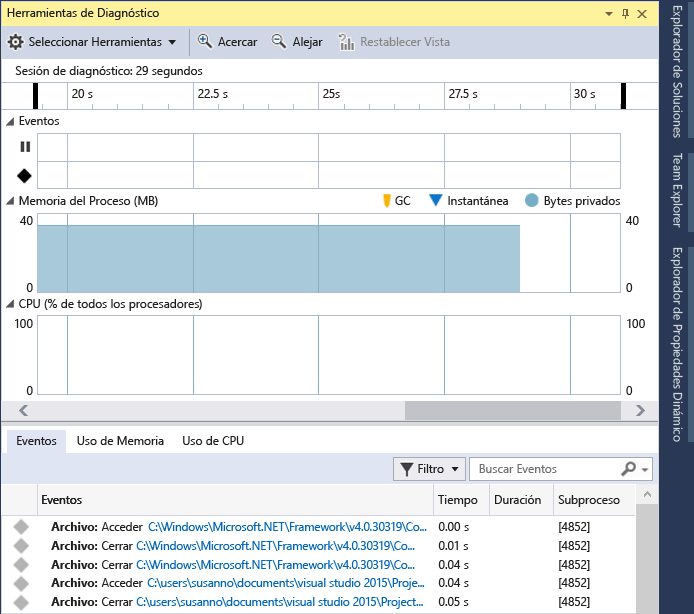The height and width of the screenshot is (614, 694).
Task: Click the diamond icon of the 0.05 s event
Action: (x=21, y=602)
